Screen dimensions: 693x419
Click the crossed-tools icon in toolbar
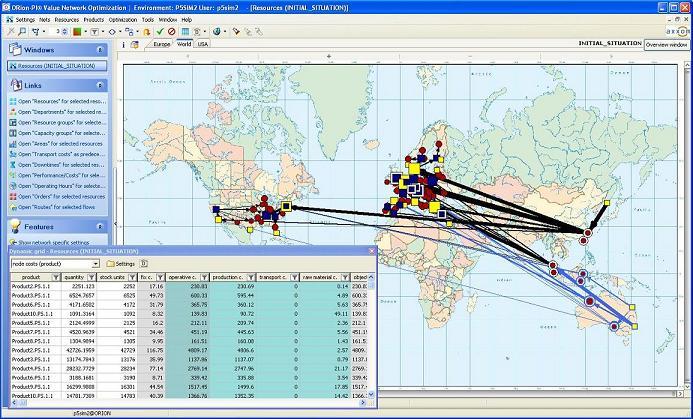(11, 31)
